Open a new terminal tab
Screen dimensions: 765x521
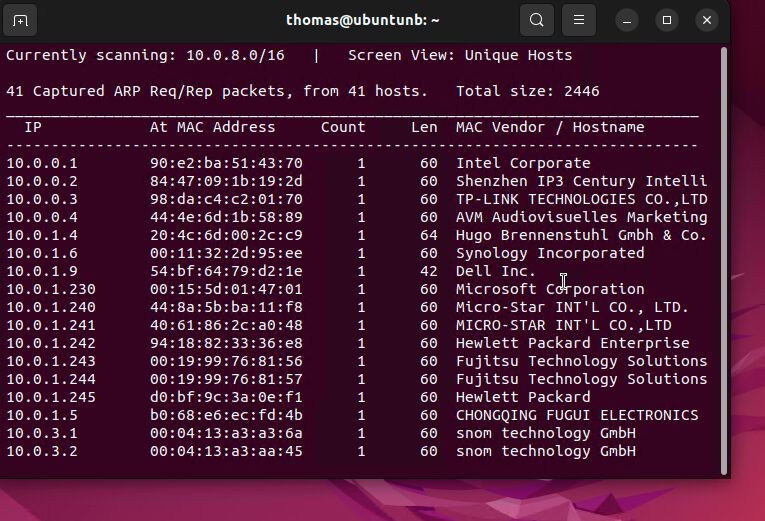[x=20, y=20]
